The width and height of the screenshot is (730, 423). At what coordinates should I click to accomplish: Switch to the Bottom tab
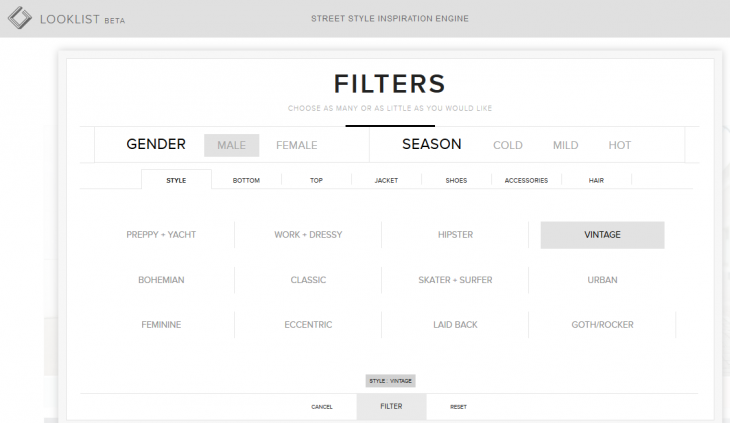point(246,180)
